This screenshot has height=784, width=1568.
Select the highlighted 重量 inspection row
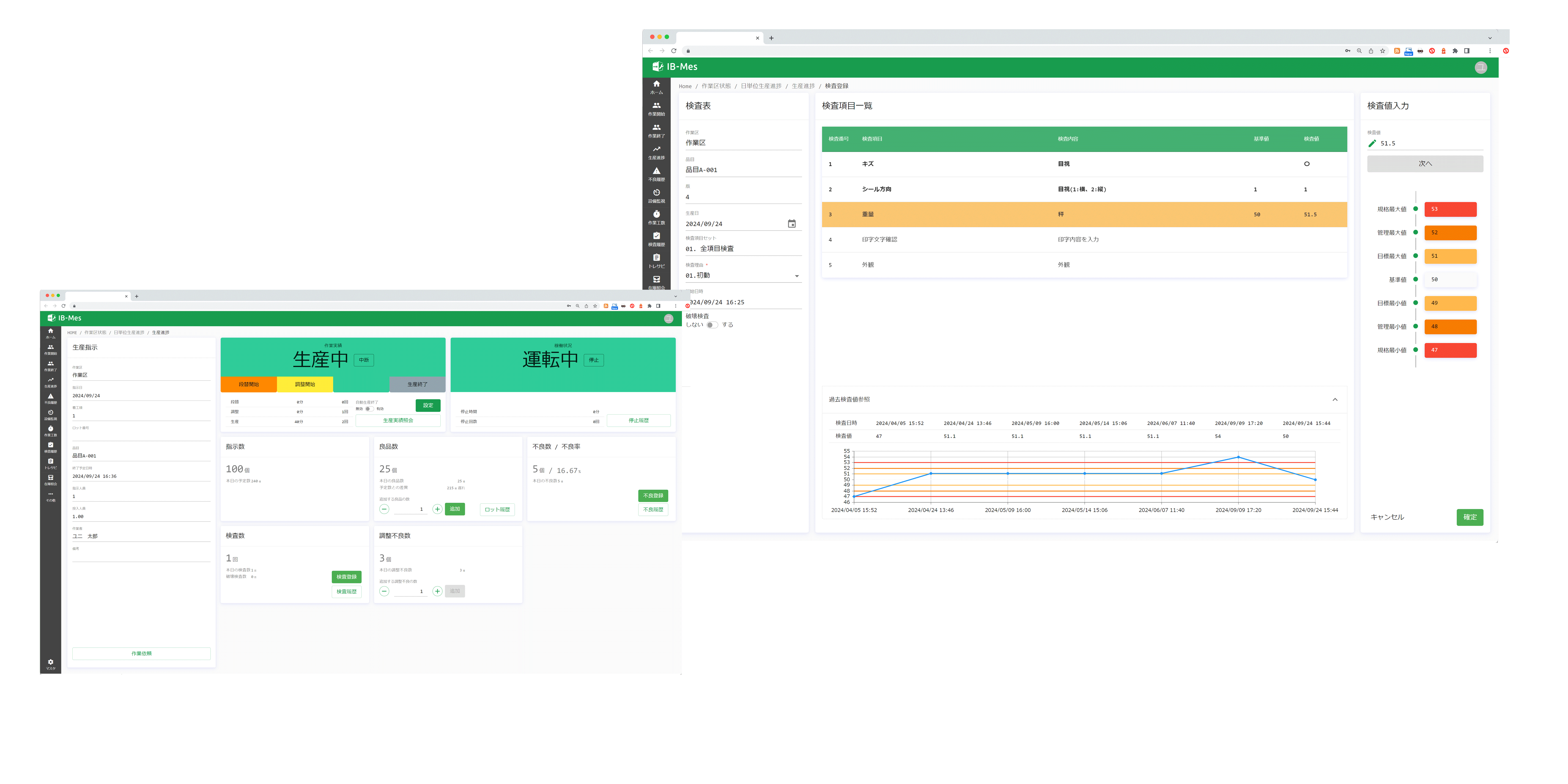(x=1084, y=214)
